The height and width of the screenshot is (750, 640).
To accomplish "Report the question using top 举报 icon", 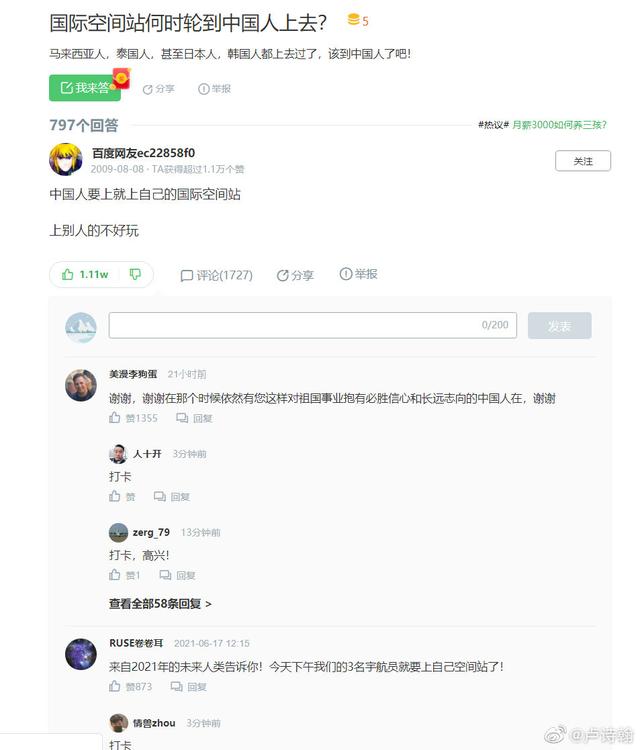I will [x=214, y=89].
